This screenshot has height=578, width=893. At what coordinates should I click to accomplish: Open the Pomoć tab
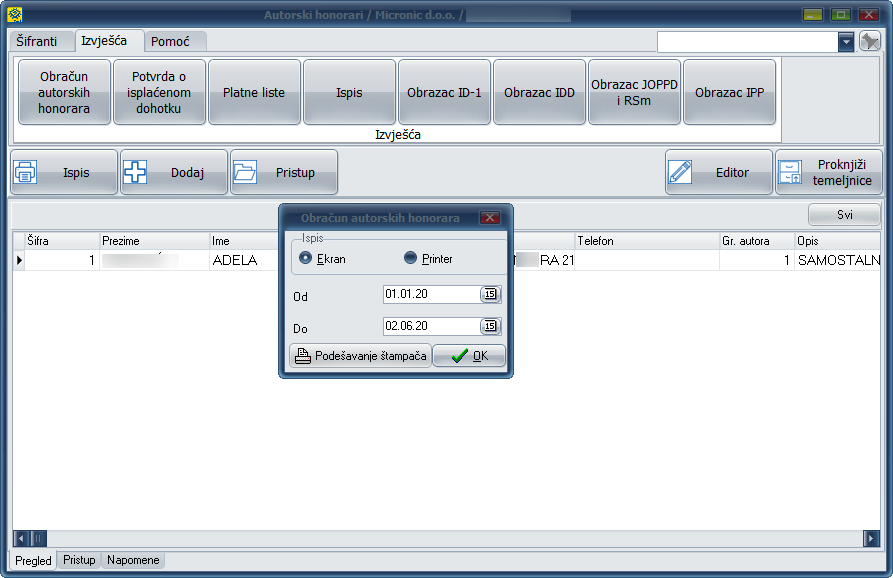pyautogui.click(x=170, y=42)
